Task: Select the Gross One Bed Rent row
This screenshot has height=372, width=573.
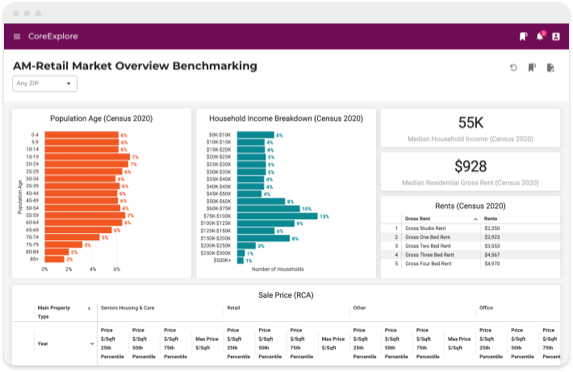Action: pyautogui.click(x=470, y=237)
